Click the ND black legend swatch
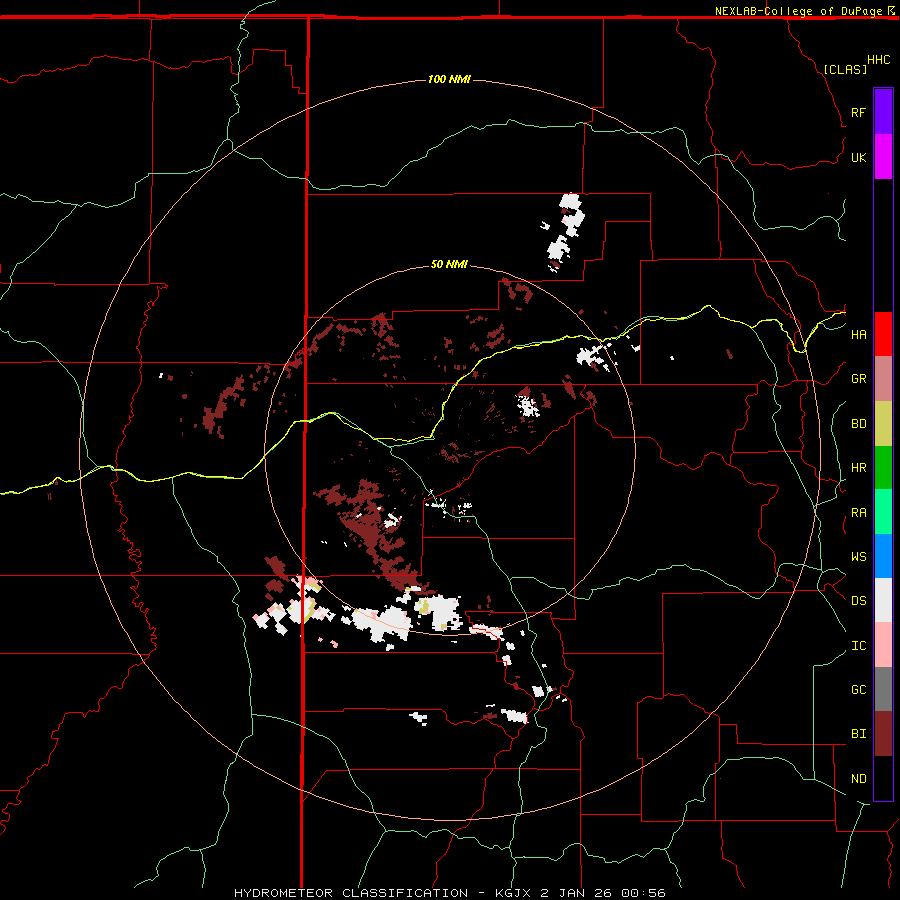The height and width of the screenshot is (900, 900). (x=883, y=778)
